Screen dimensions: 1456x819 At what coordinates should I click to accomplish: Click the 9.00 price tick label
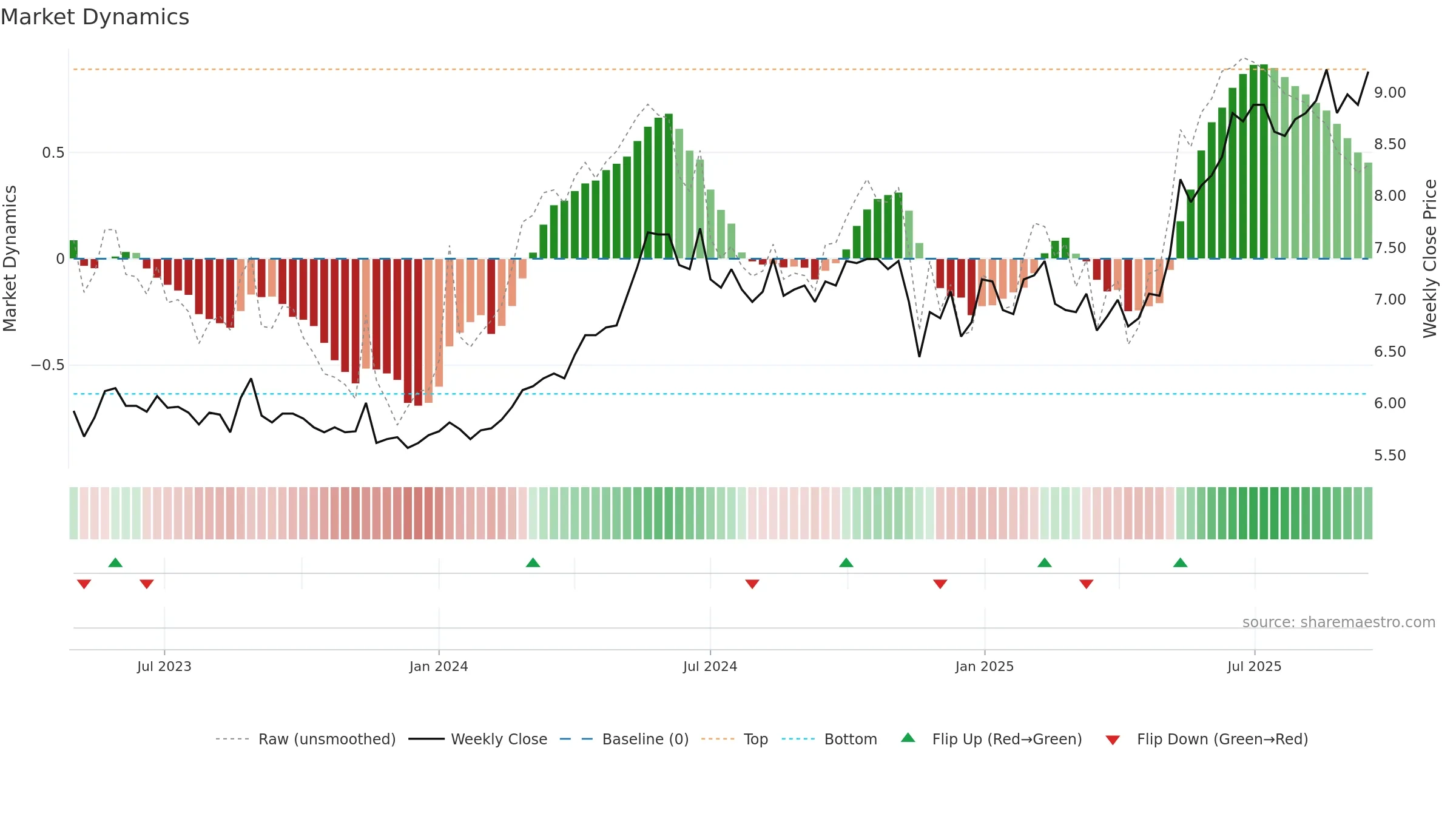click(1390, 93)
